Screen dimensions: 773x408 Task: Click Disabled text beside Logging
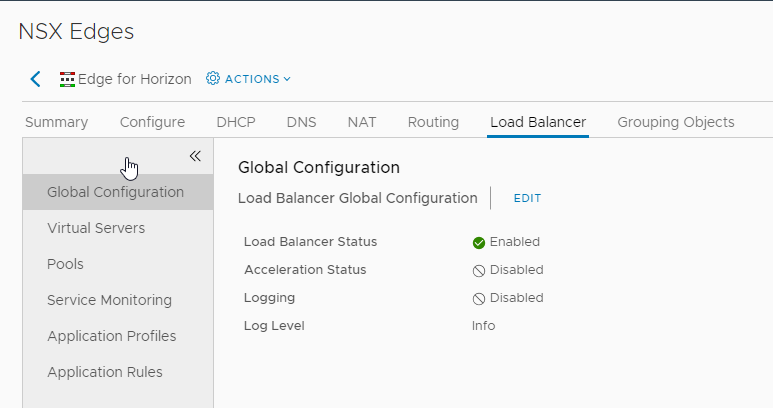click(517, 298)
